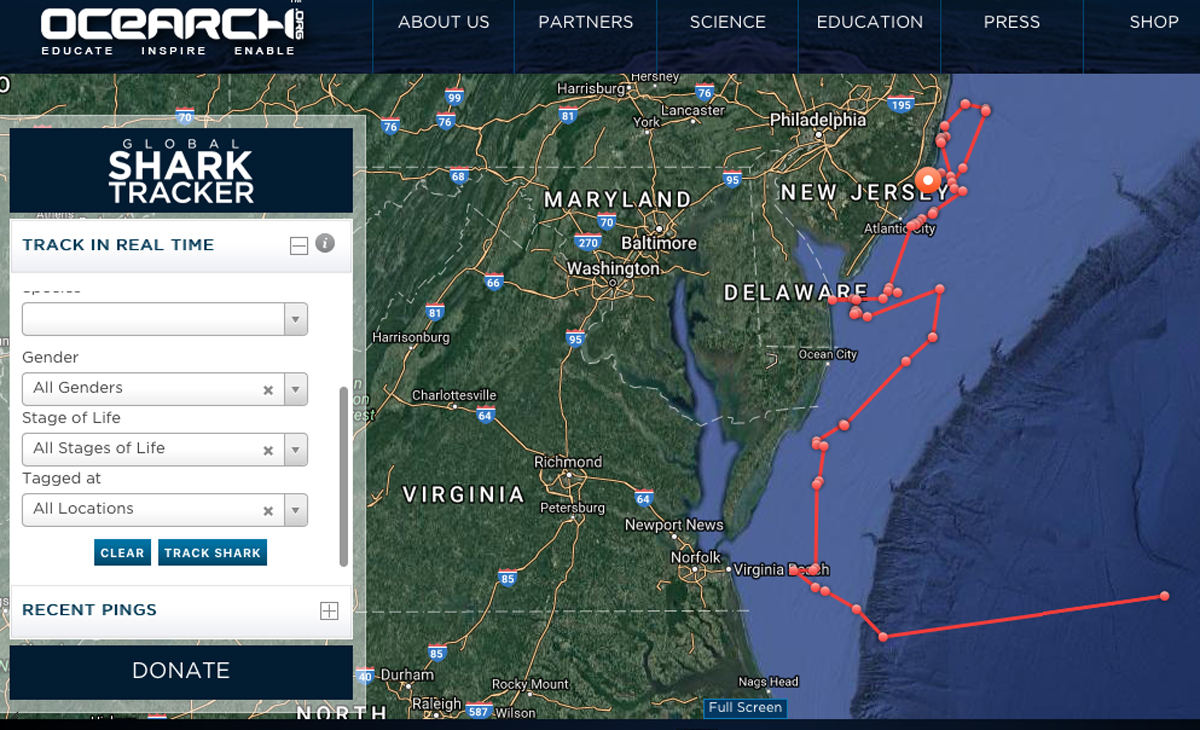This screenshot has height=730, width=1200.
Task: Open the empty species dropdown
Action: click(165, 319)
